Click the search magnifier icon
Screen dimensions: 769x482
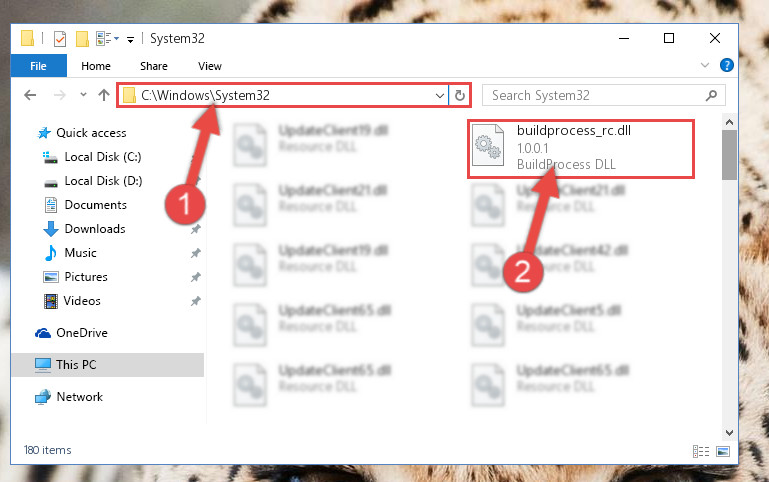[x=711, y=95]
